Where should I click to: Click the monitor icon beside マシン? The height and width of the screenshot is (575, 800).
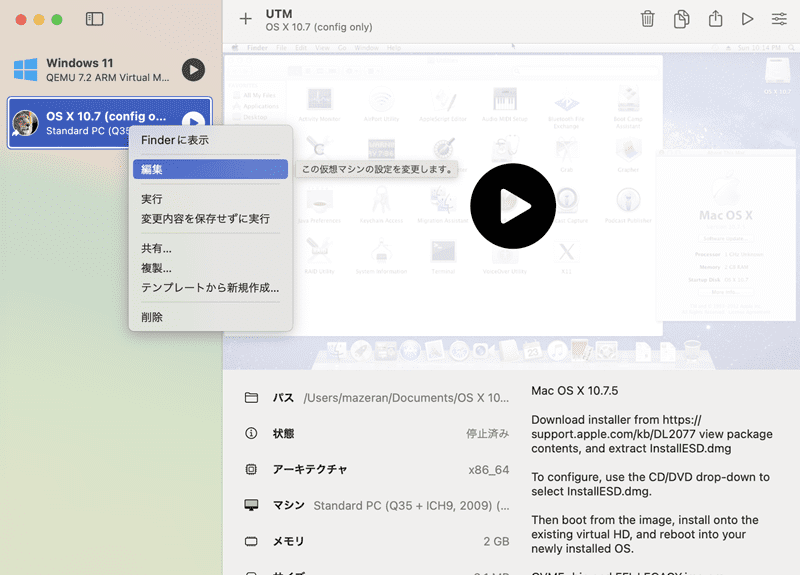point(251,505)
